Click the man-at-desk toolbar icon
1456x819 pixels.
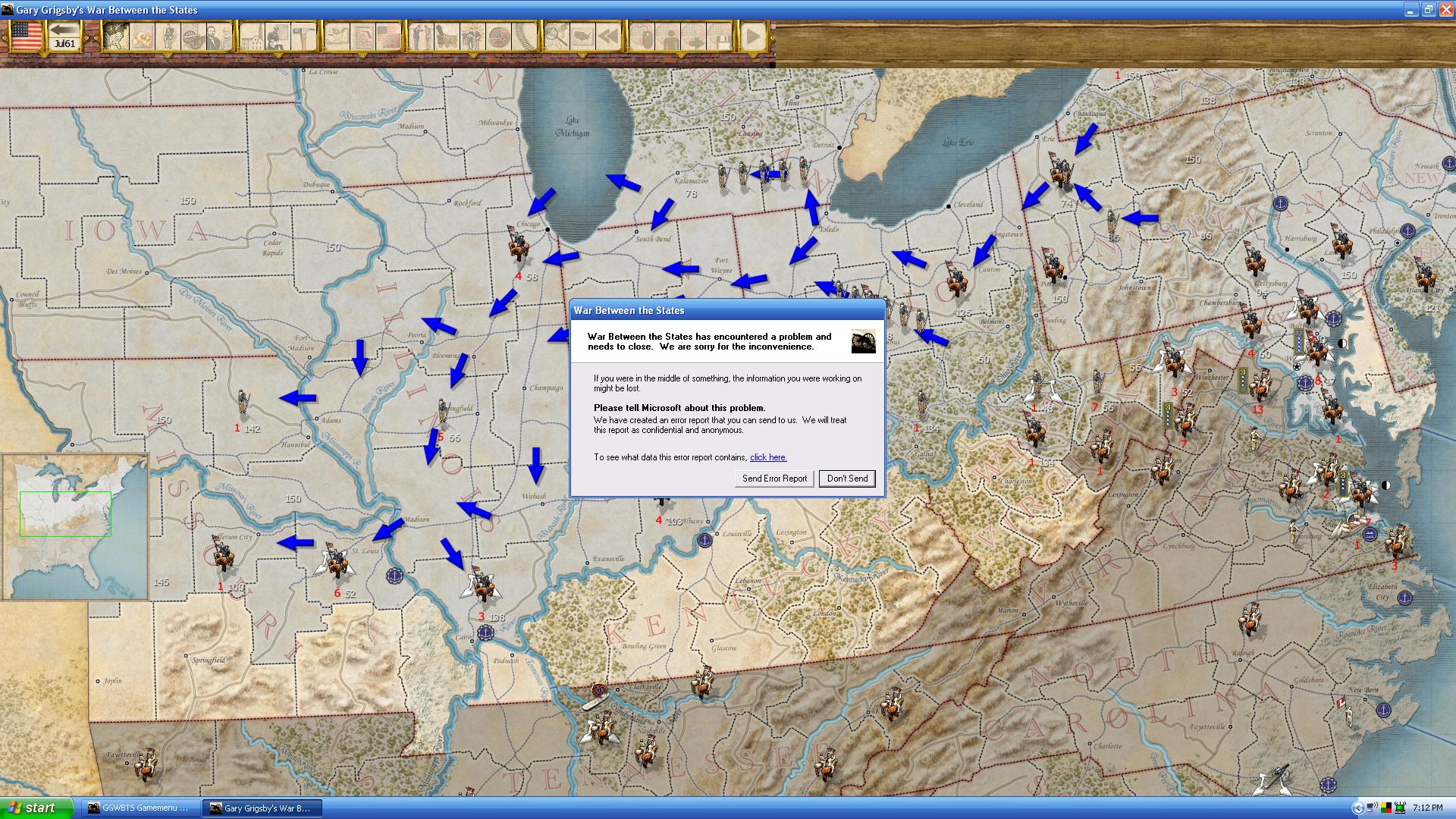point(278,36)
